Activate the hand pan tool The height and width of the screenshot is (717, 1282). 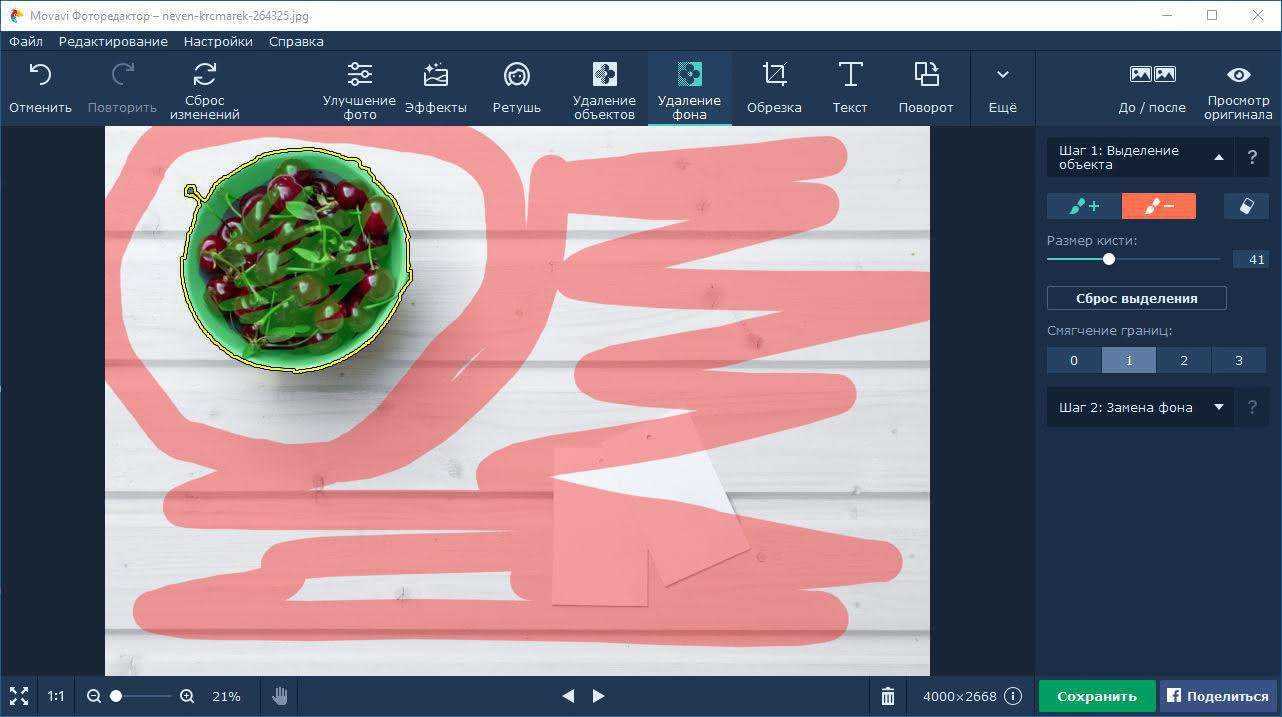pyautogui.click(x=280, y=696)
